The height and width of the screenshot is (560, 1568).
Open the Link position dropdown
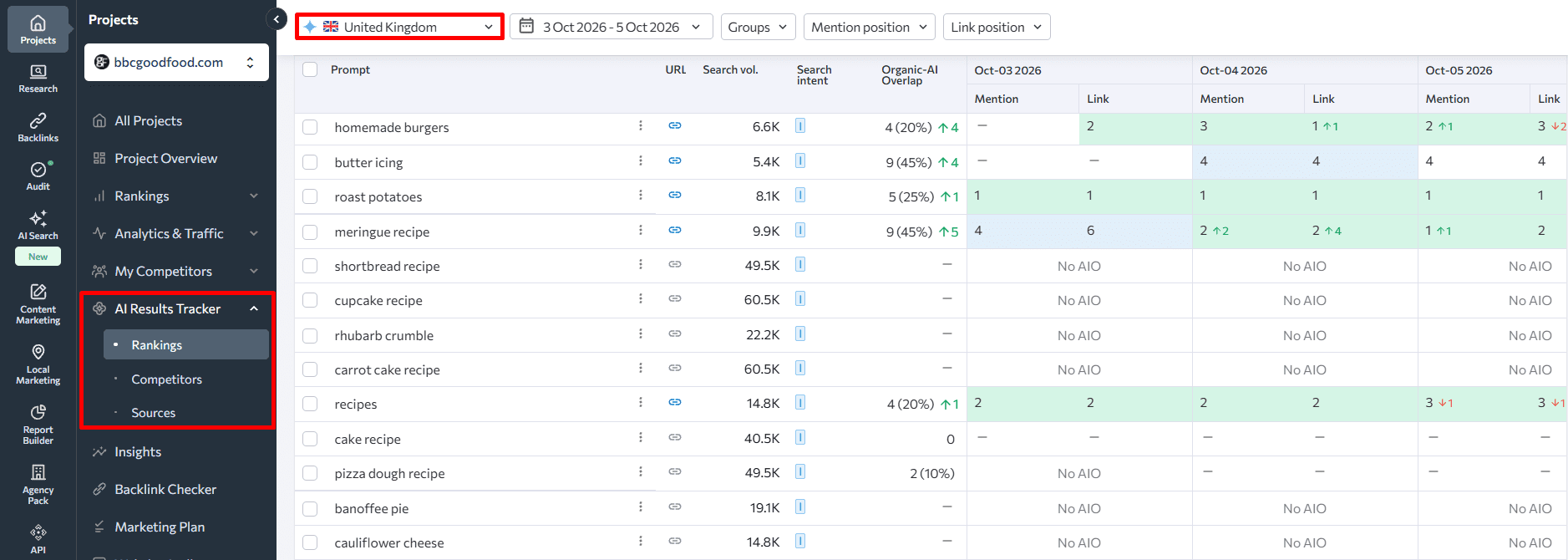pos(996,27)
